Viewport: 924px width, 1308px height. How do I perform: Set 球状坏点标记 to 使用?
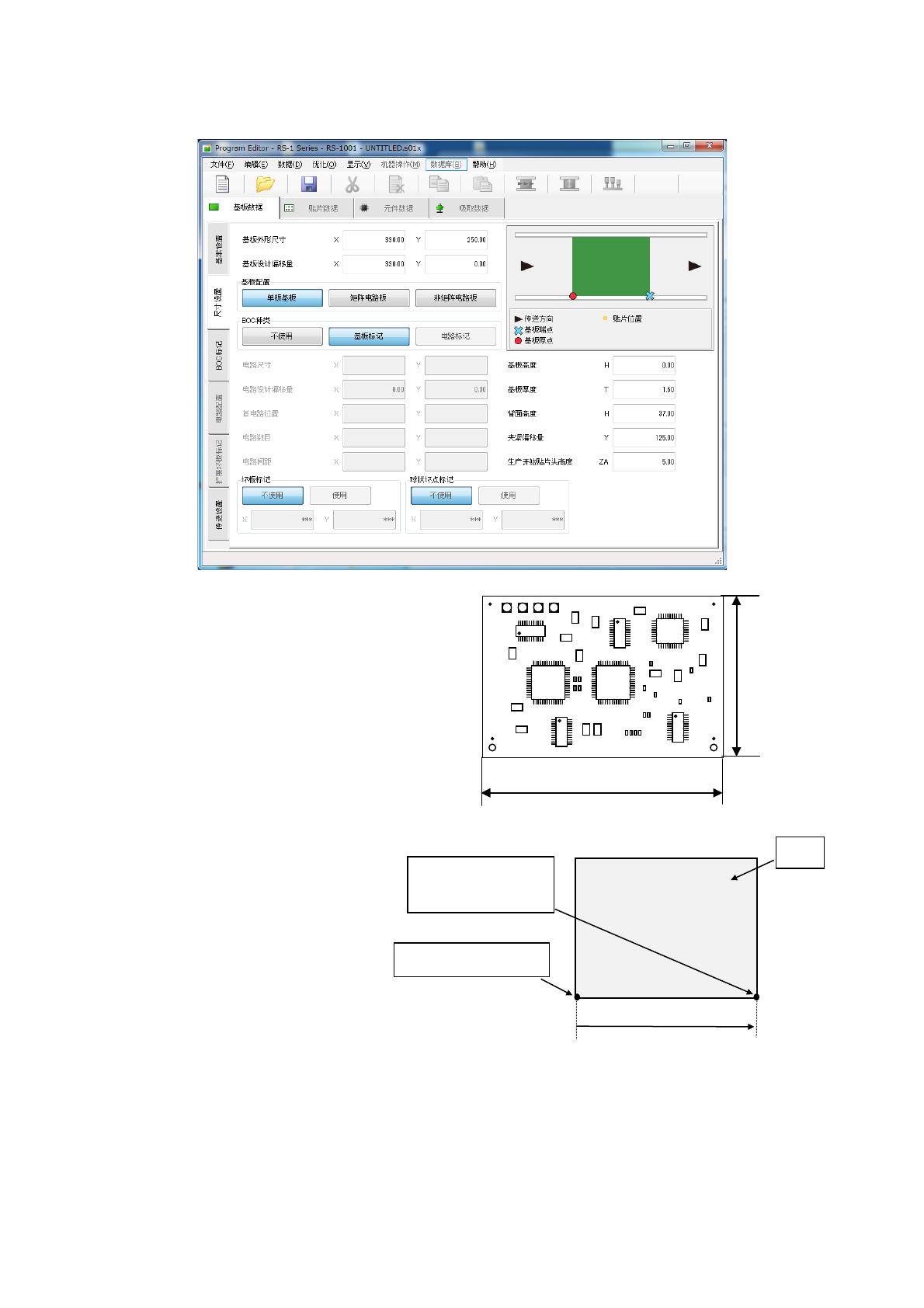click(509, 496)
